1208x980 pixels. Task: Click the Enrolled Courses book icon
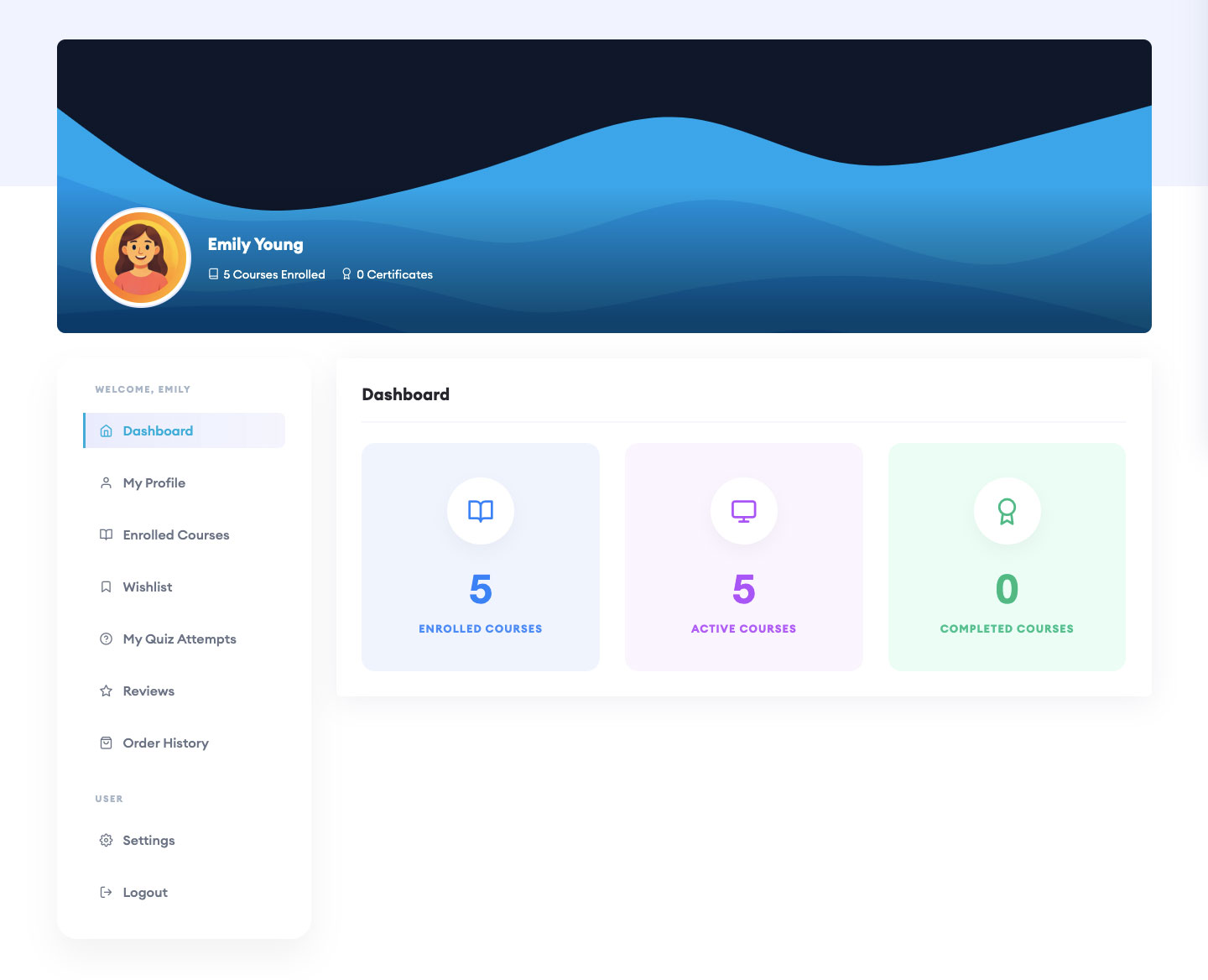coord(106,534)
